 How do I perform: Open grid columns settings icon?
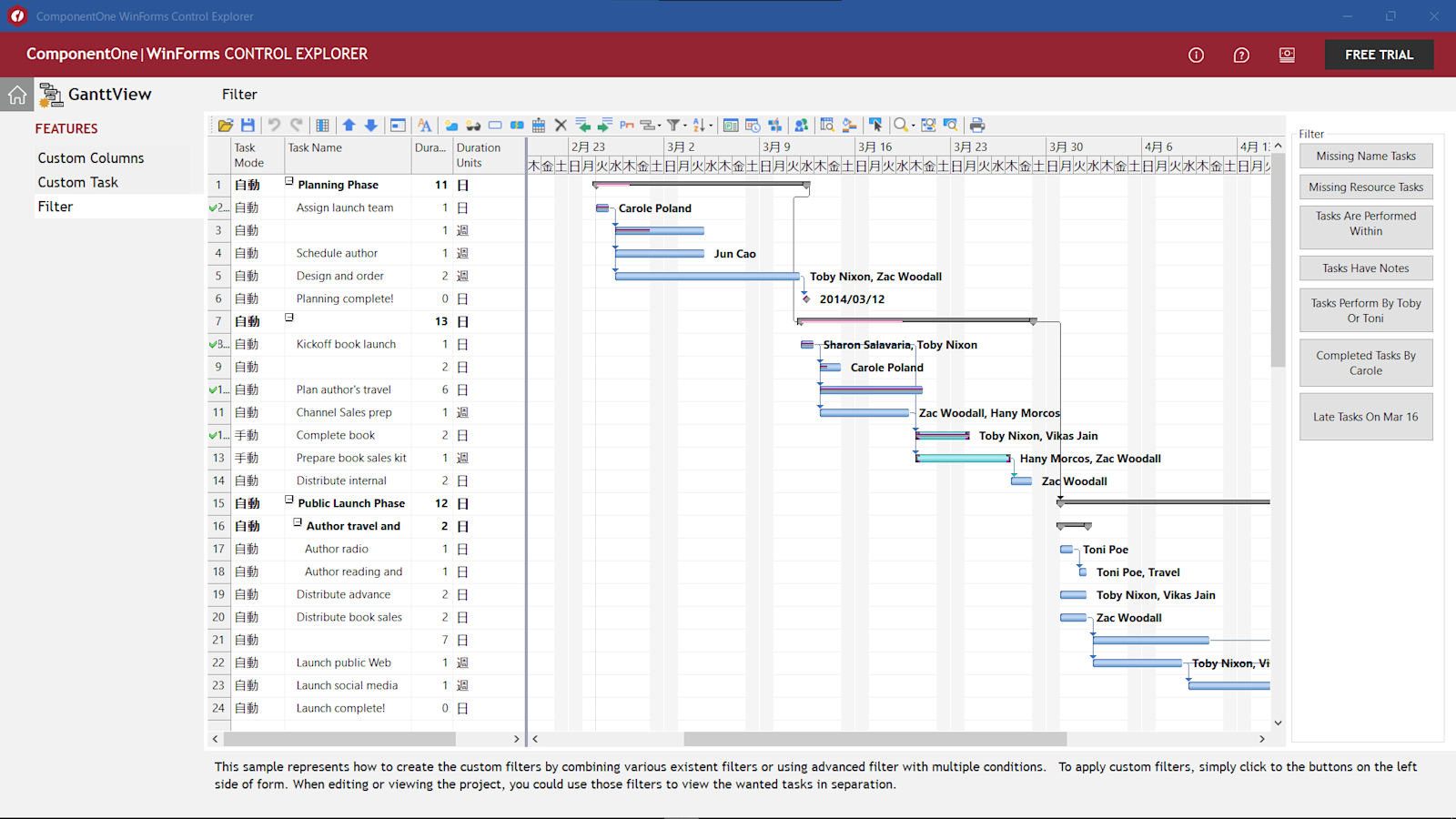tap(322, 125)
